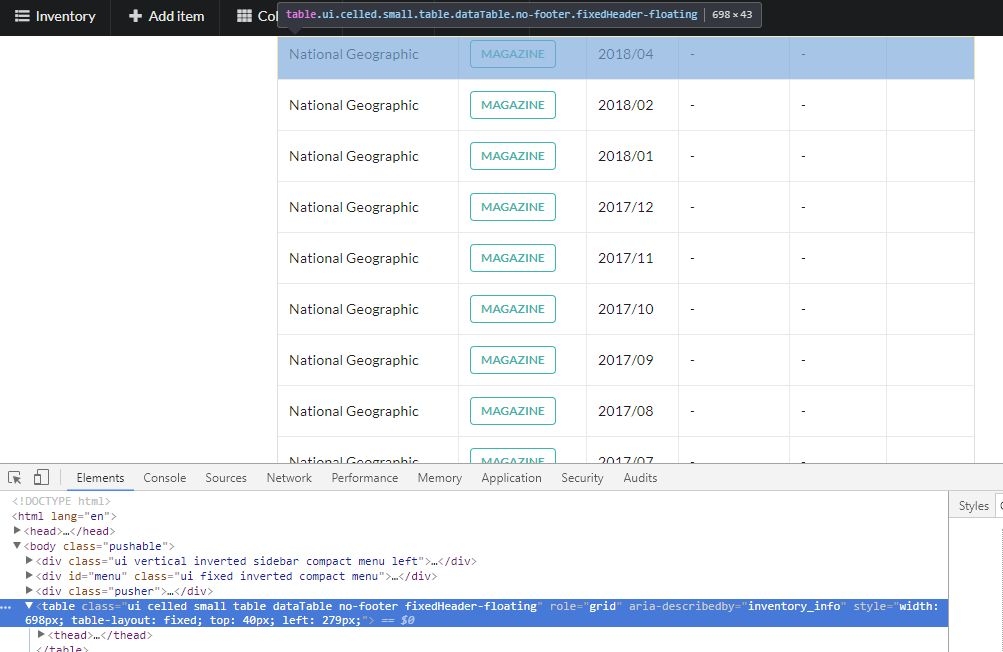1003x652 pixels.
Task: Click National Geographic in the 2017/09 row
Action: (x=354, y=360)
